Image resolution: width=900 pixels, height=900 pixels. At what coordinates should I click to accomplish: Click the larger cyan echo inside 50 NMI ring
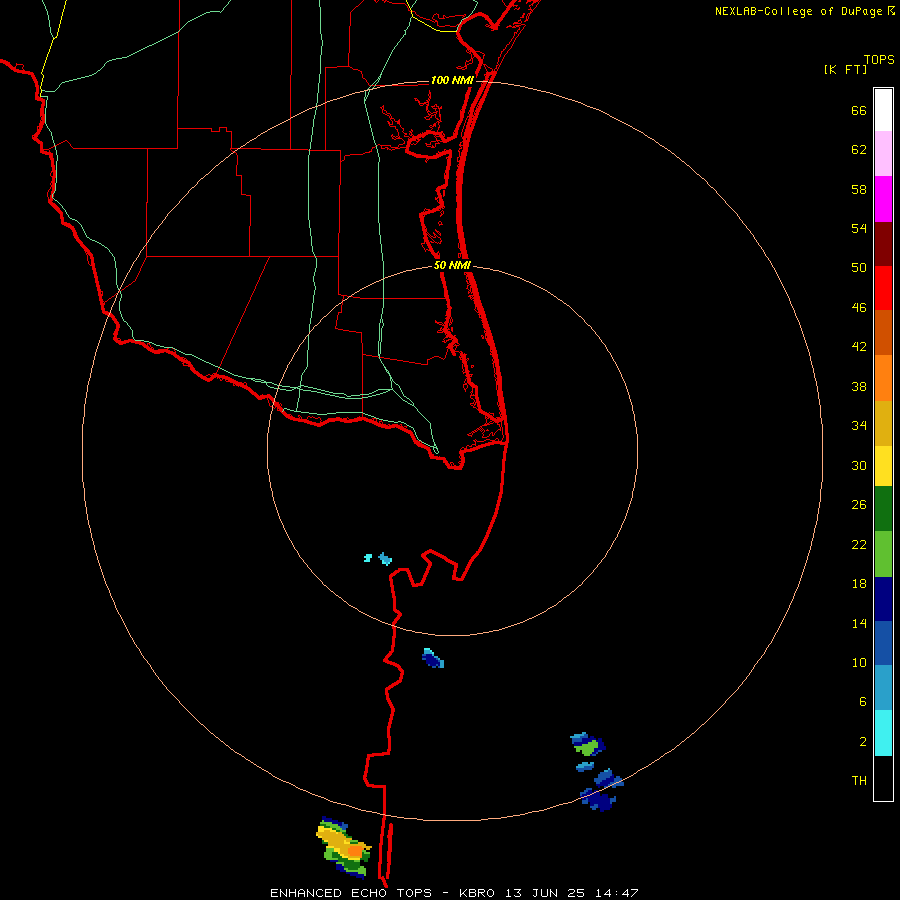[385, 558]
